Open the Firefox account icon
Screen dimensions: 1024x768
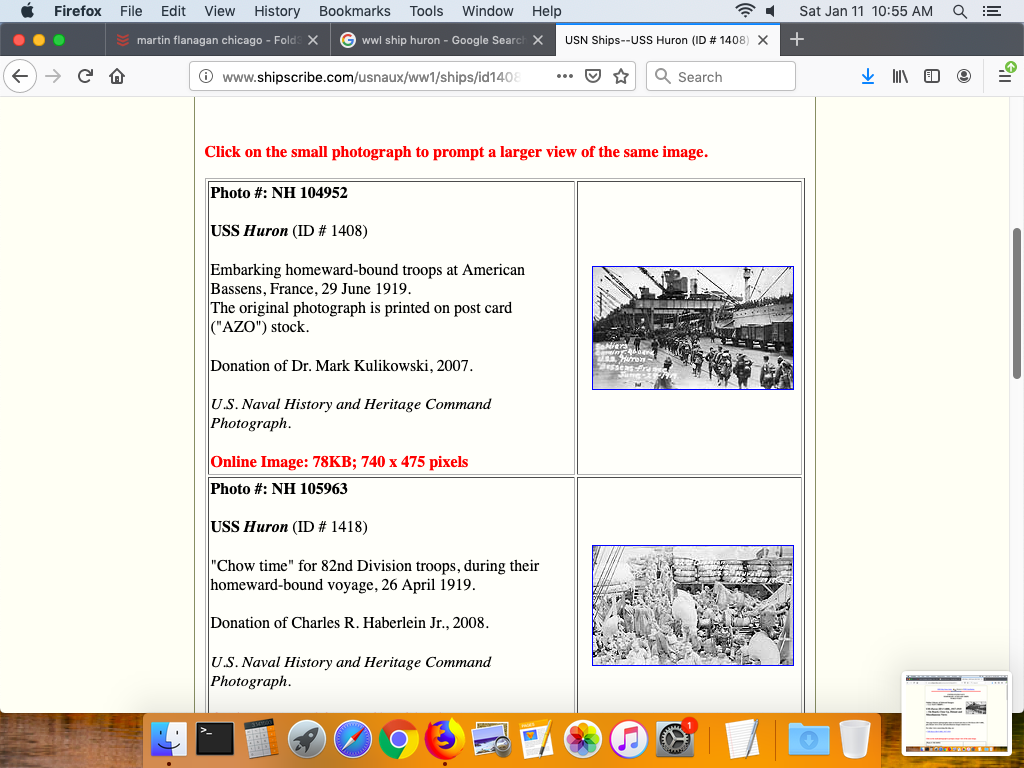[964, 76]
